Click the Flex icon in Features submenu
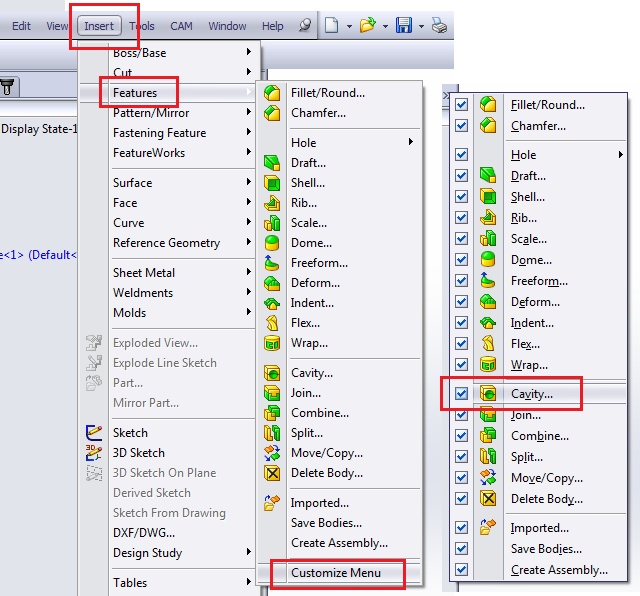This screenshot has width=640, height=596. coord(272,323)
